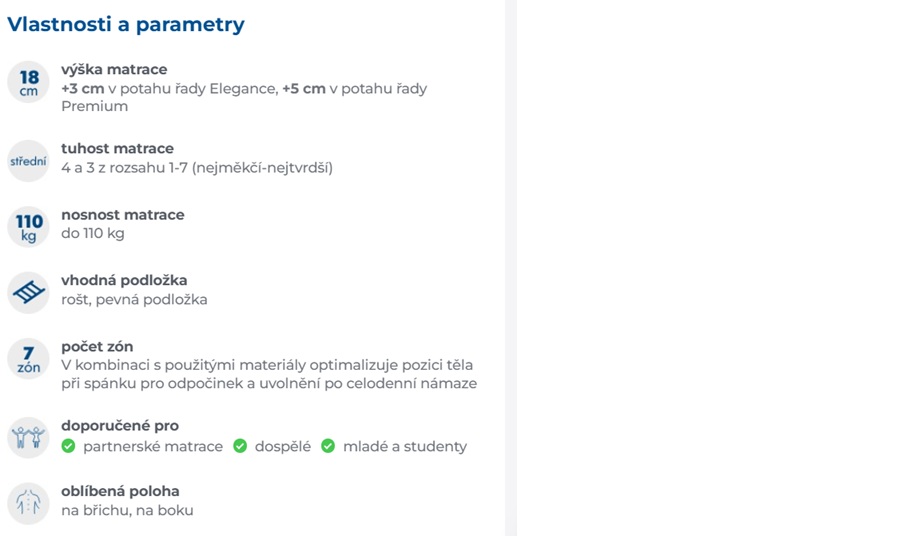Click the 'rošt, pevná podložka' text
The height and width of the screenshot is (536, 918).
tap(134, 300)
